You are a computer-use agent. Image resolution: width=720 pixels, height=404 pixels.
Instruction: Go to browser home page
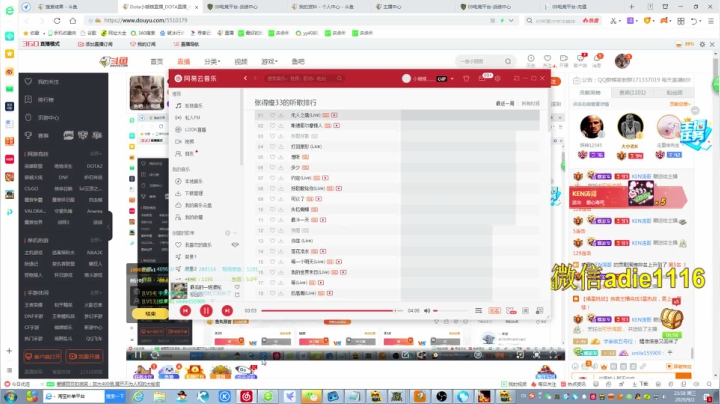pyautogui.click(x=73, y=21)
